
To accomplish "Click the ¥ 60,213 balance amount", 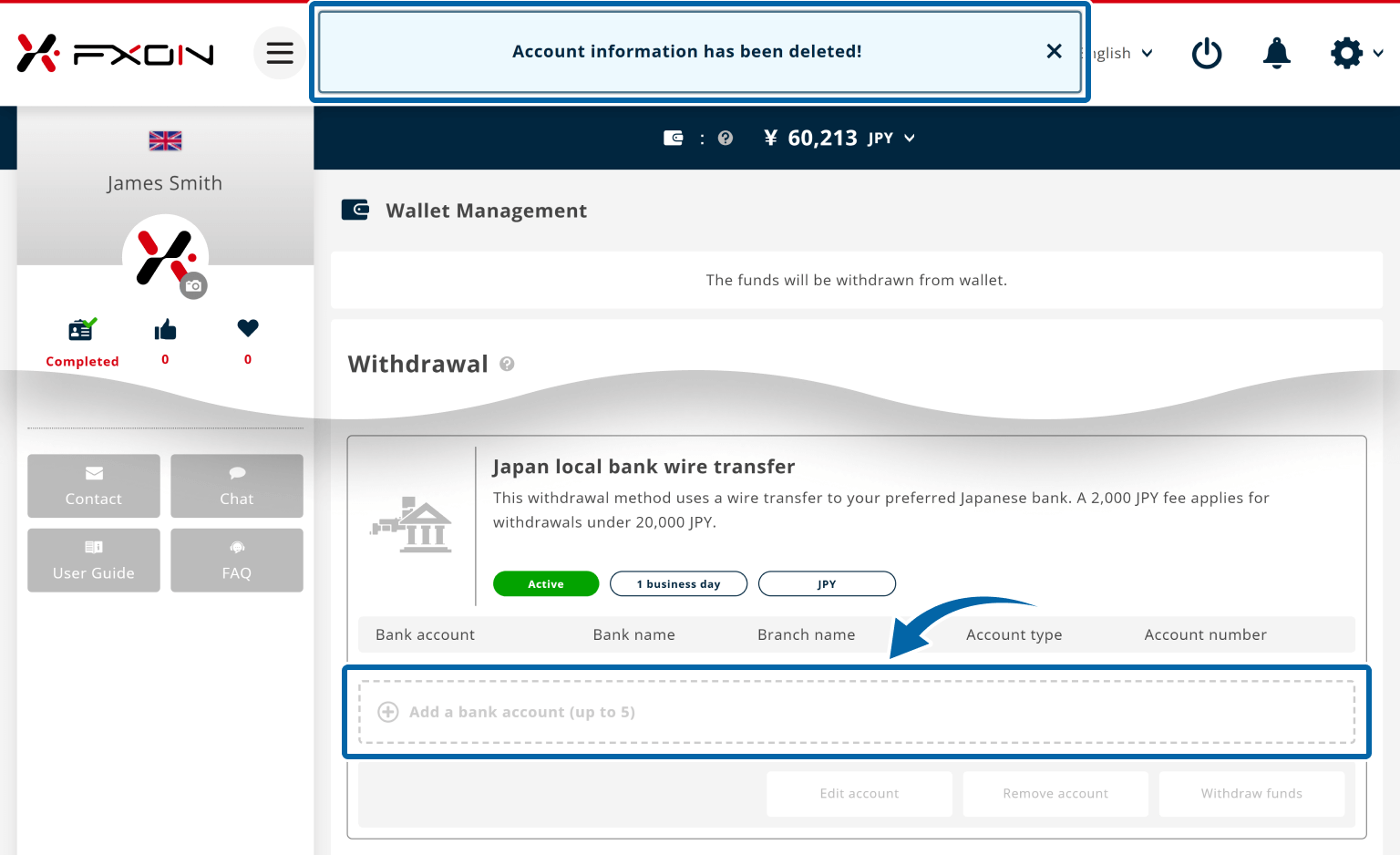I will 810,138.
